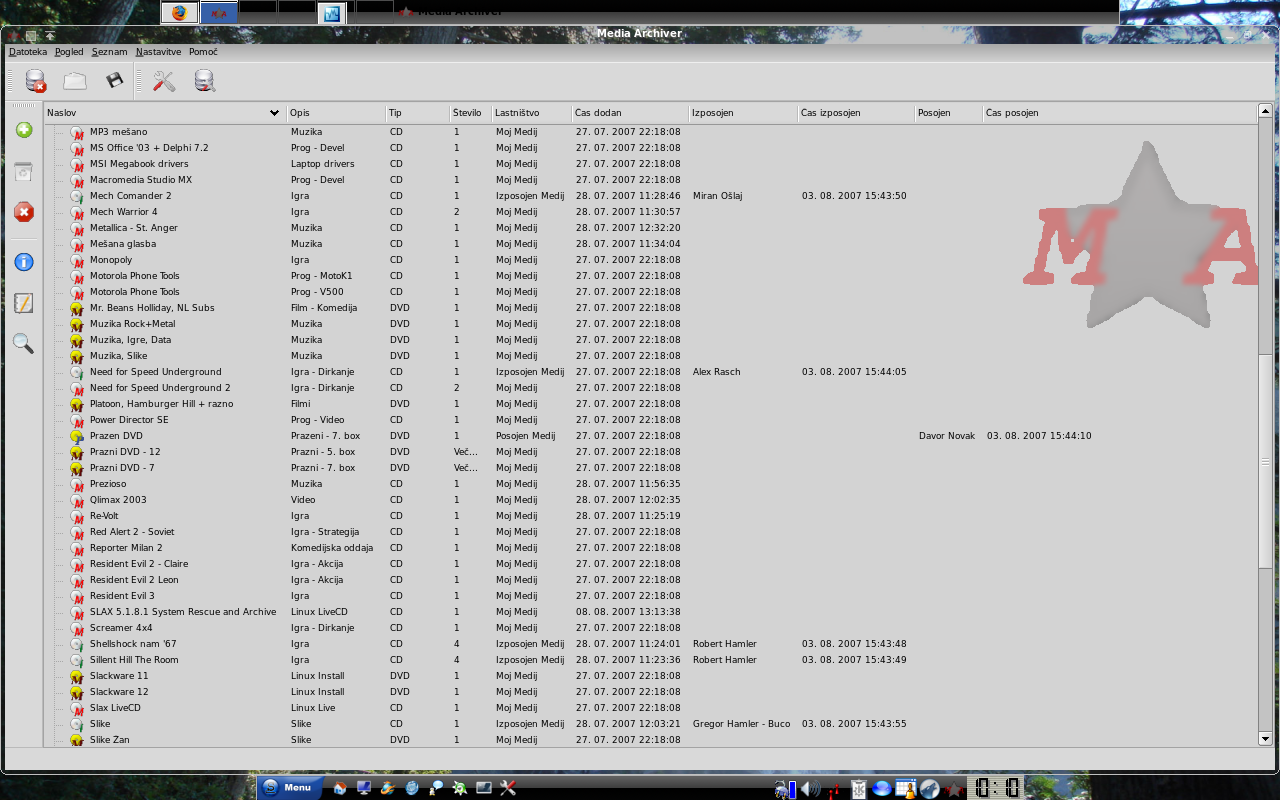Click the Firefox icon in top panel

coord(180,13)
